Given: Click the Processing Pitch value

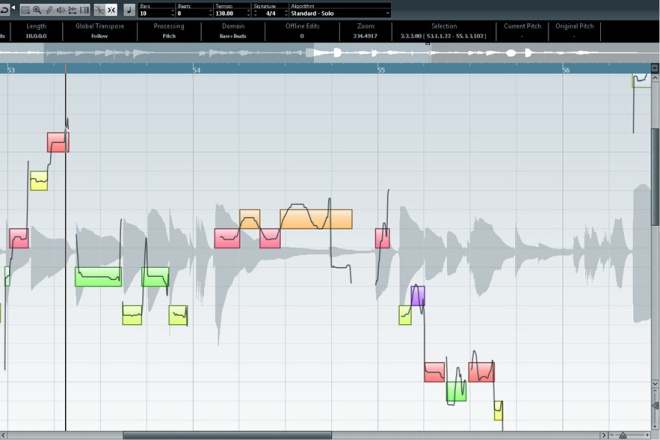Looking at the screenshot, I should (169, 36).
